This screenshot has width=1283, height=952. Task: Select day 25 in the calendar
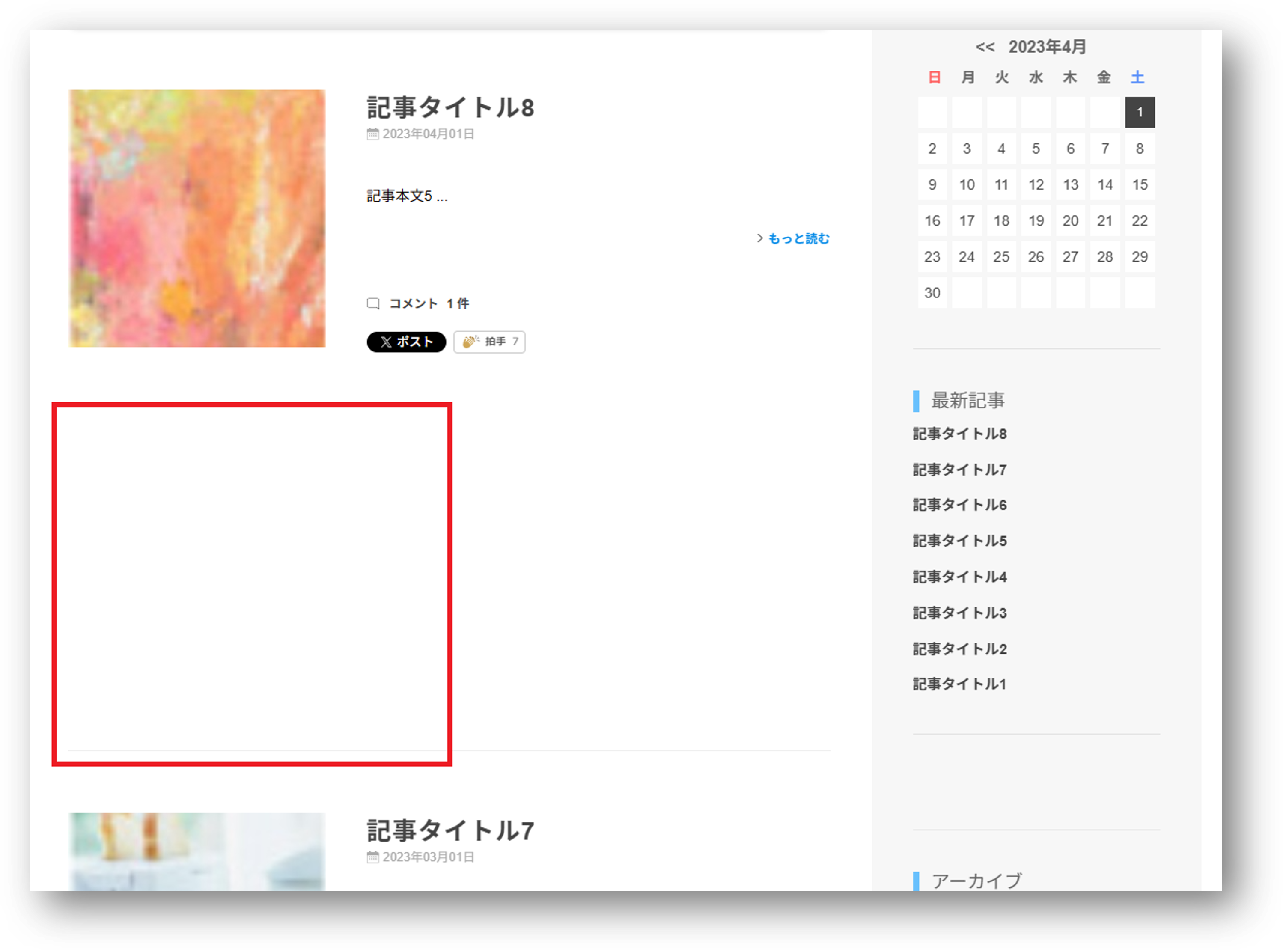tap(1001, 257)
